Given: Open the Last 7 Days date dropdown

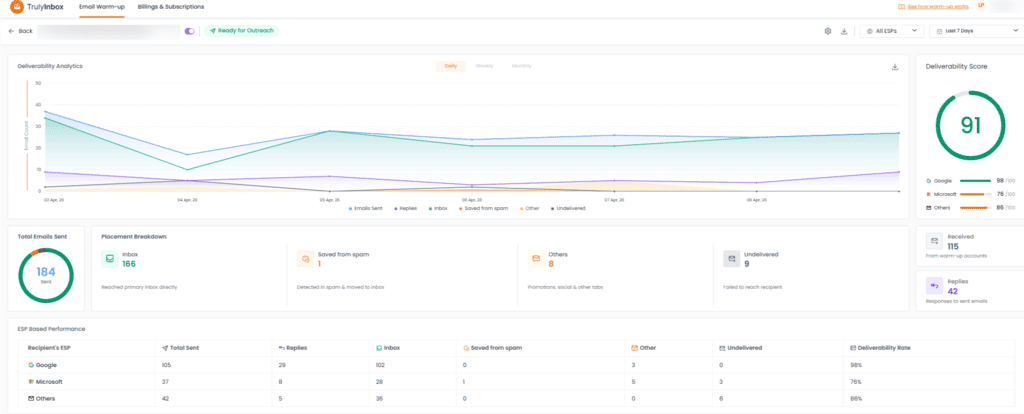Looking at the screenshot, I should tap(976, 31).
